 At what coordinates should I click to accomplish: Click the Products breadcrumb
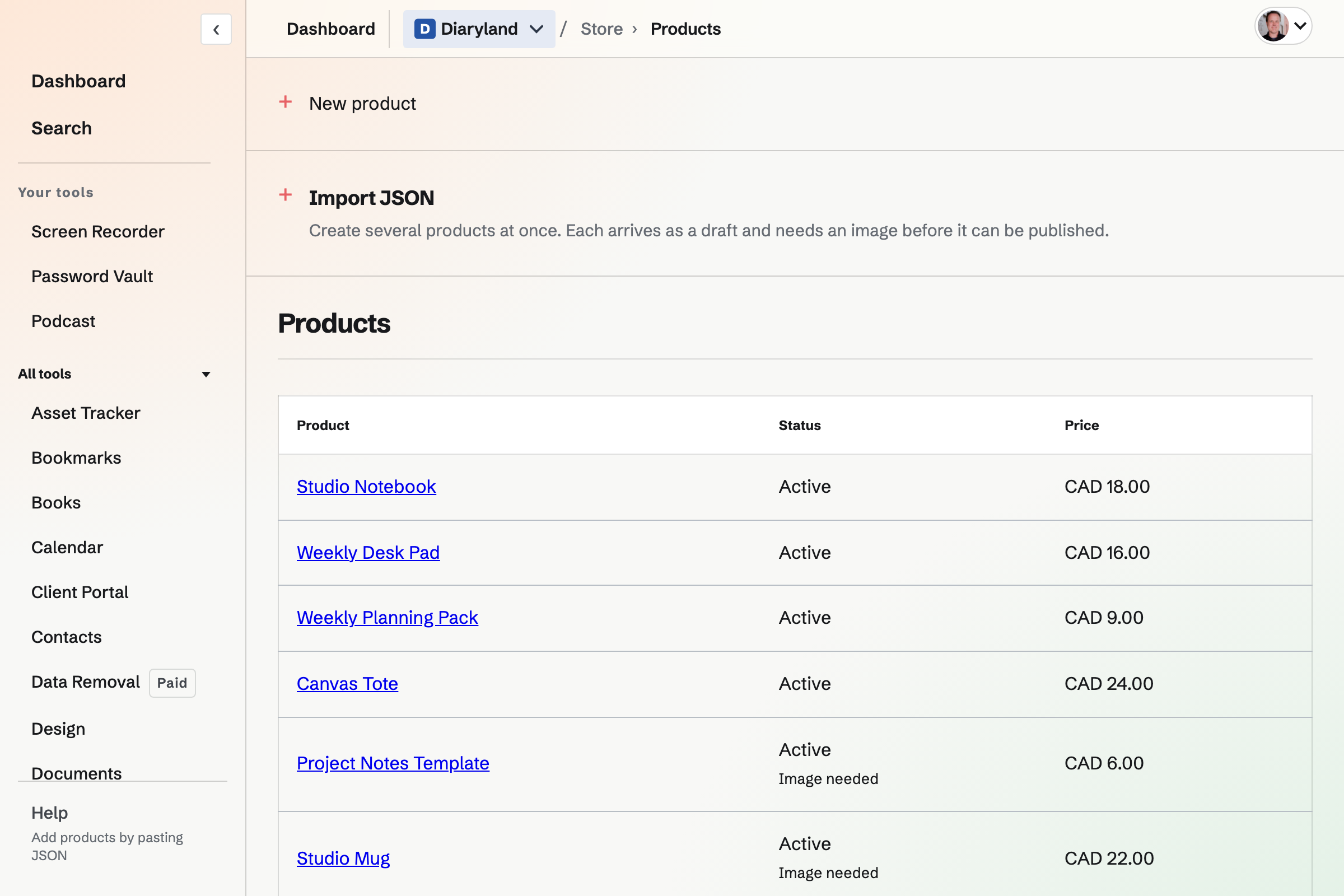pos(685,29)
